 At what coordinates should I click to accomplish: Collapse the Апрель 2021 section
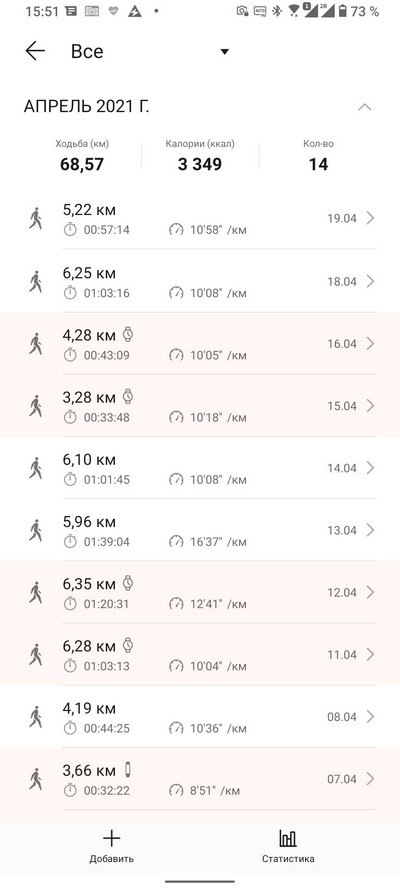pyautogui.click(x=365, y=107)
